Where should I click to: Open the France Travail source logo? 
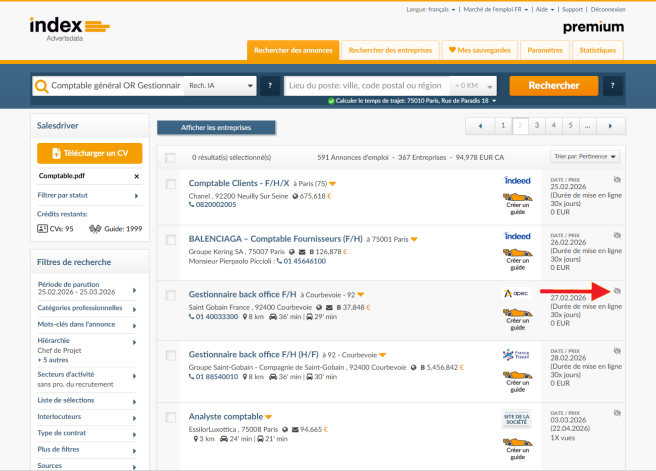pyautogui.click(x=516, y=355)
